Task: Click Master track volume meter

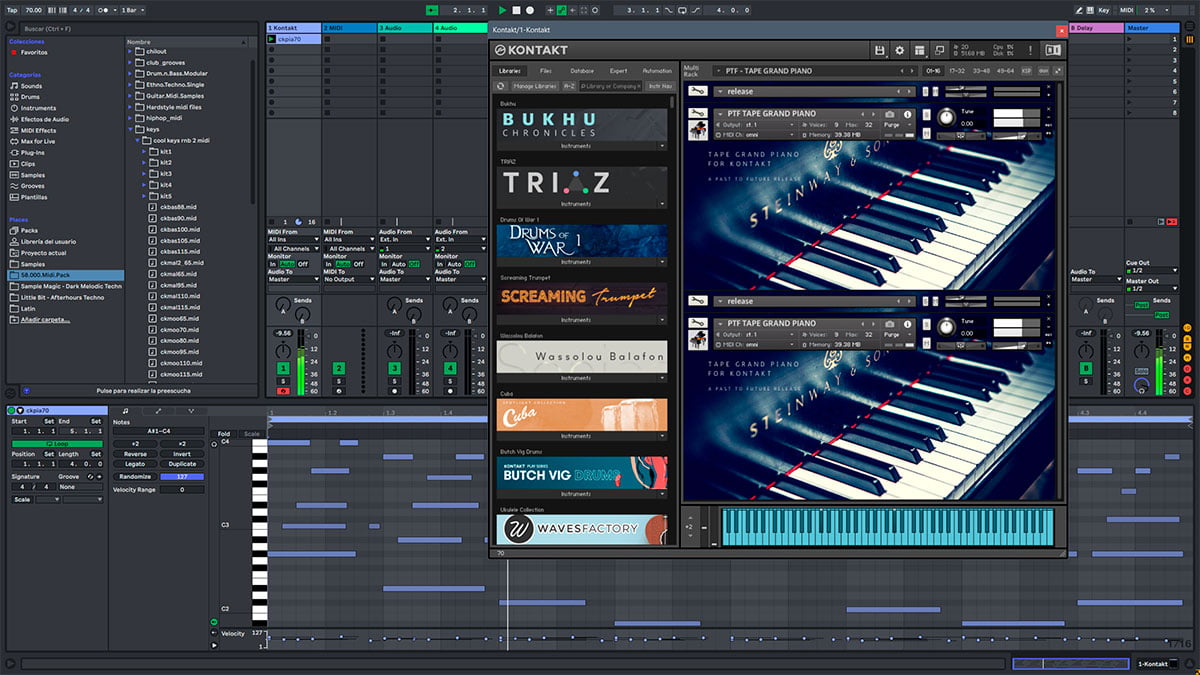Action: tap(1160, 360)
